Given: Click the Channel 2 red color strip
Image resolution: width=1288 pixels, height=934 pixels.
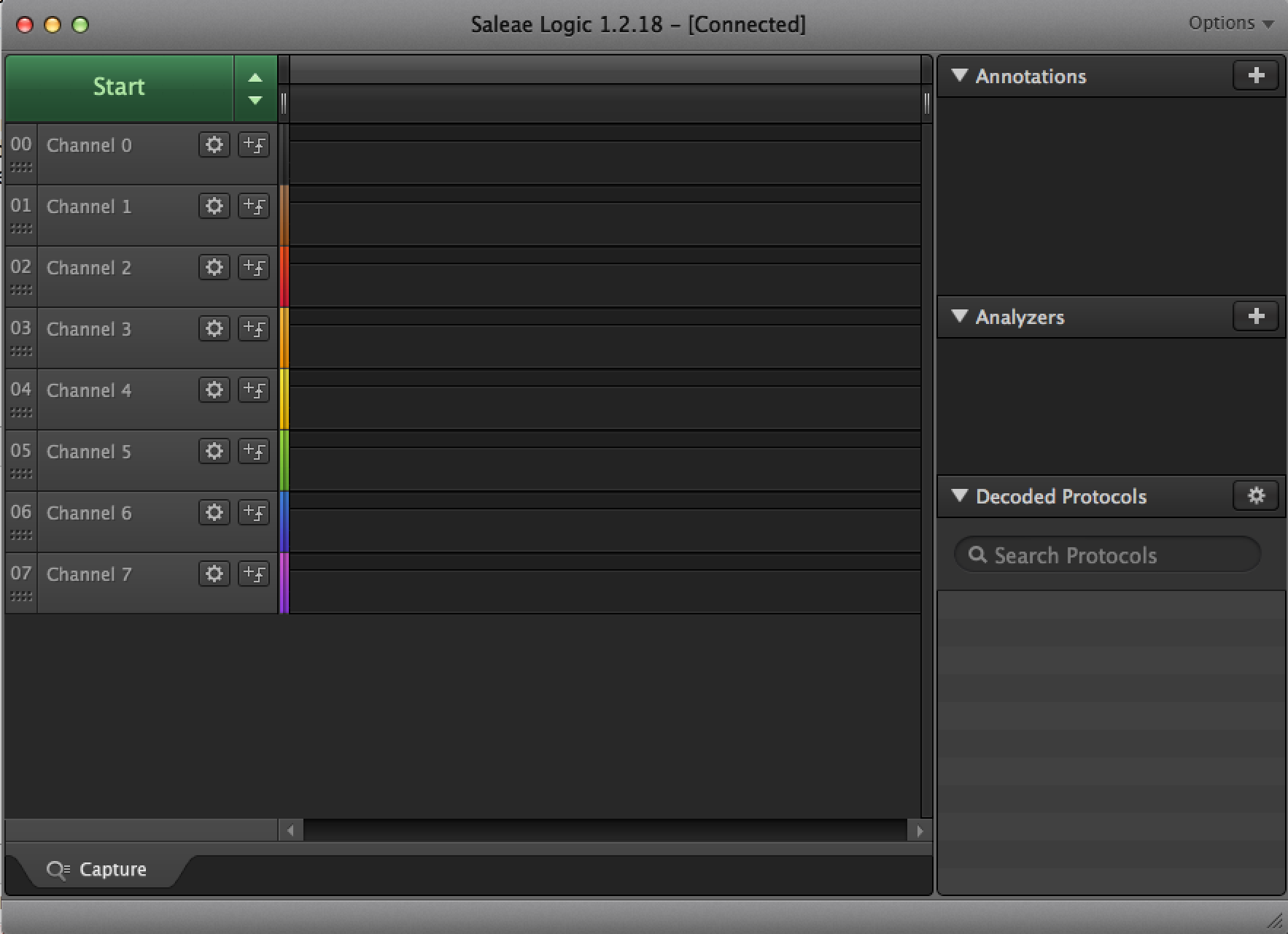Looking at the screenshot, I should [x=284, y=277].
